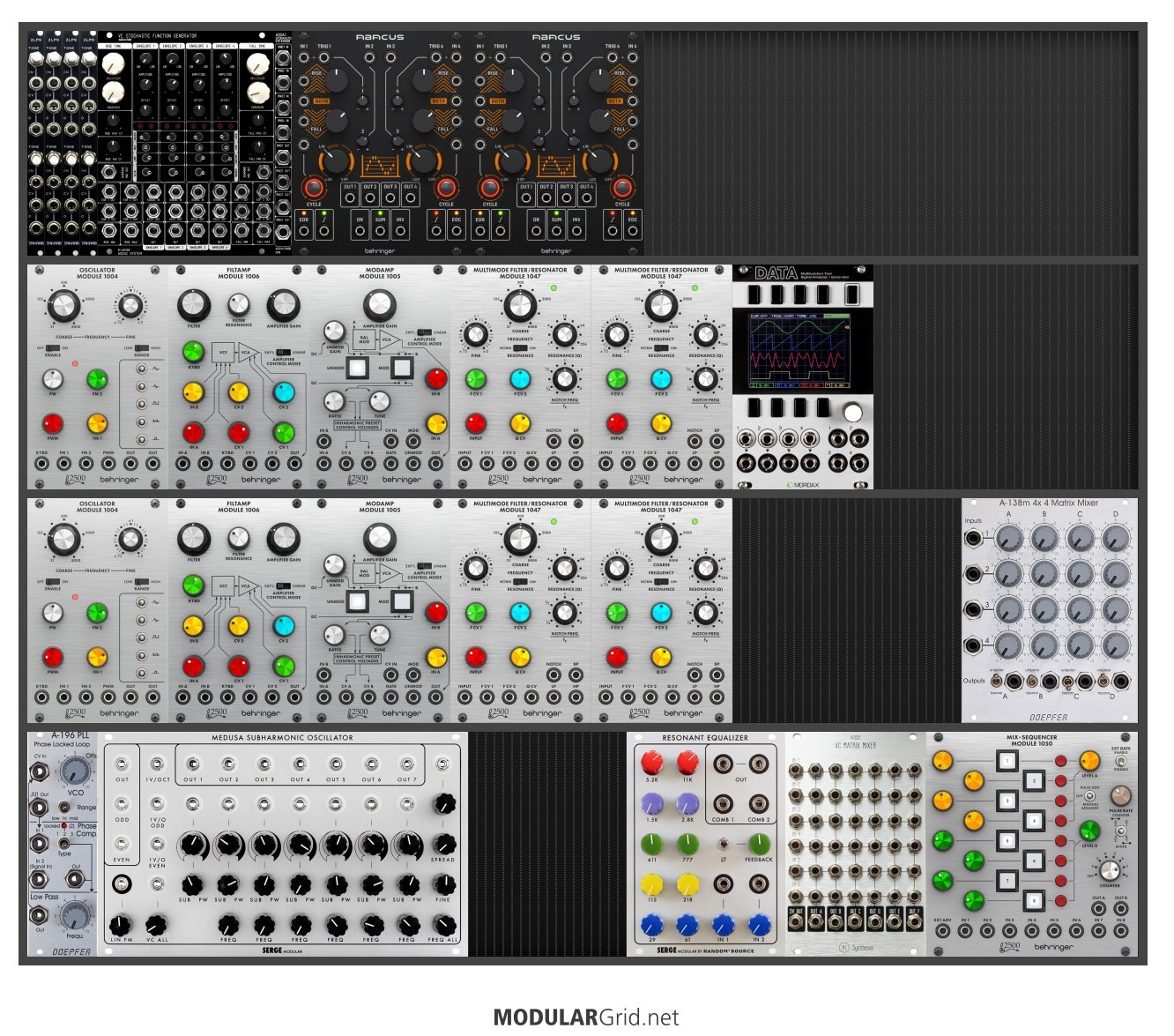Image resolution: width=1174 pixels, height=1036 pixels.
Task: Click the red 11K knob on Resonant Equalizer
Action: [687, 763]
